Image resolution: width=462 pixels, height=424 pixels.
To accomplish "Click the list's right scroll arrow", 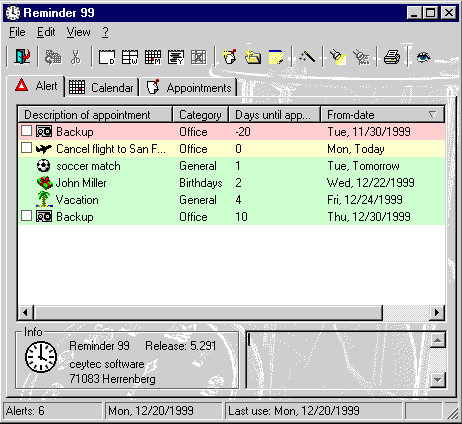I will (x=437, y=313).
